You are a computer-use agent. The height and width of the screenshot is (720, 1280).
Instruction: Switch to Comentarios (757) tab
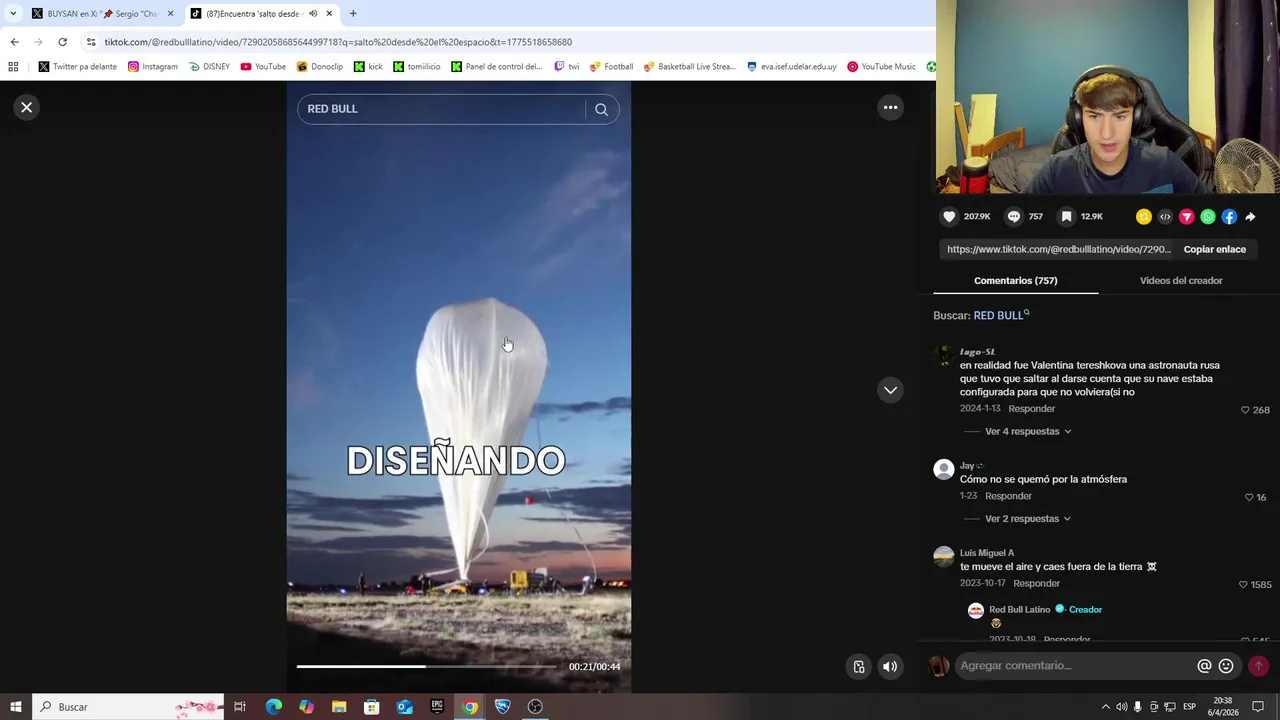pyautogui.click(x=1015, y=281)
